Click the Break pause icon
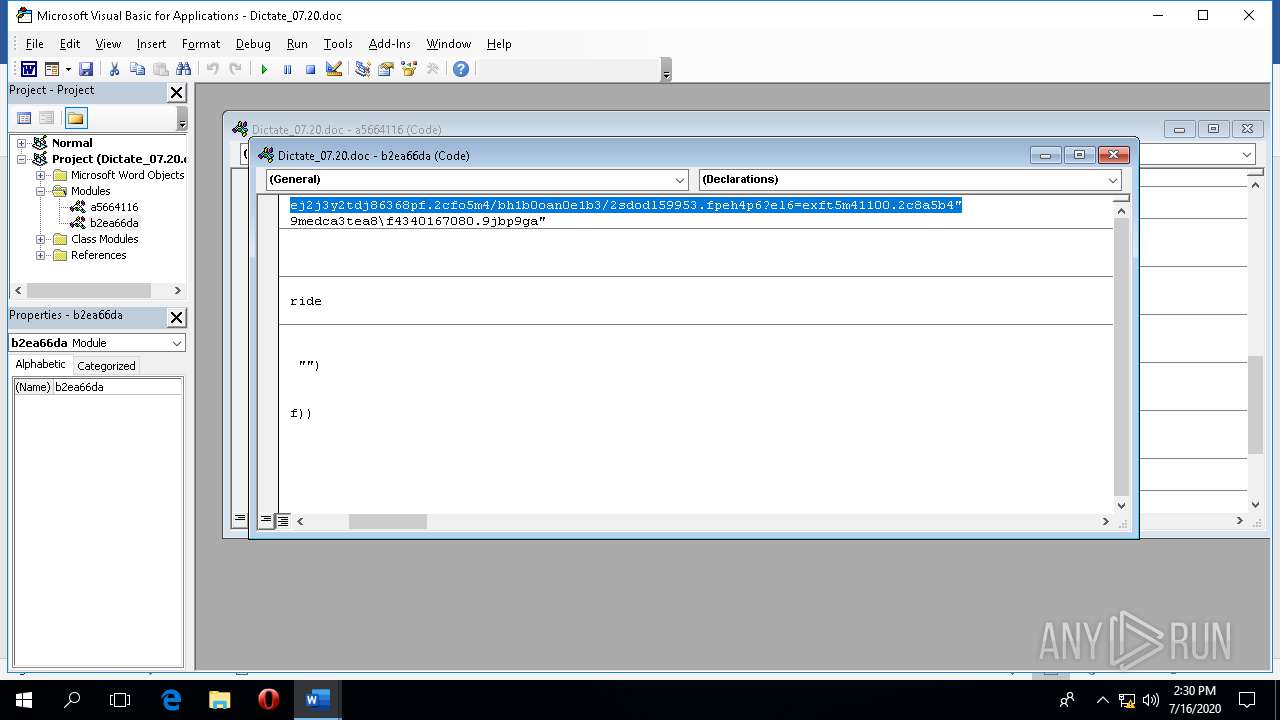Image resolution: width=1280 pixels, height=720 pixels. [x=287, y=69]
